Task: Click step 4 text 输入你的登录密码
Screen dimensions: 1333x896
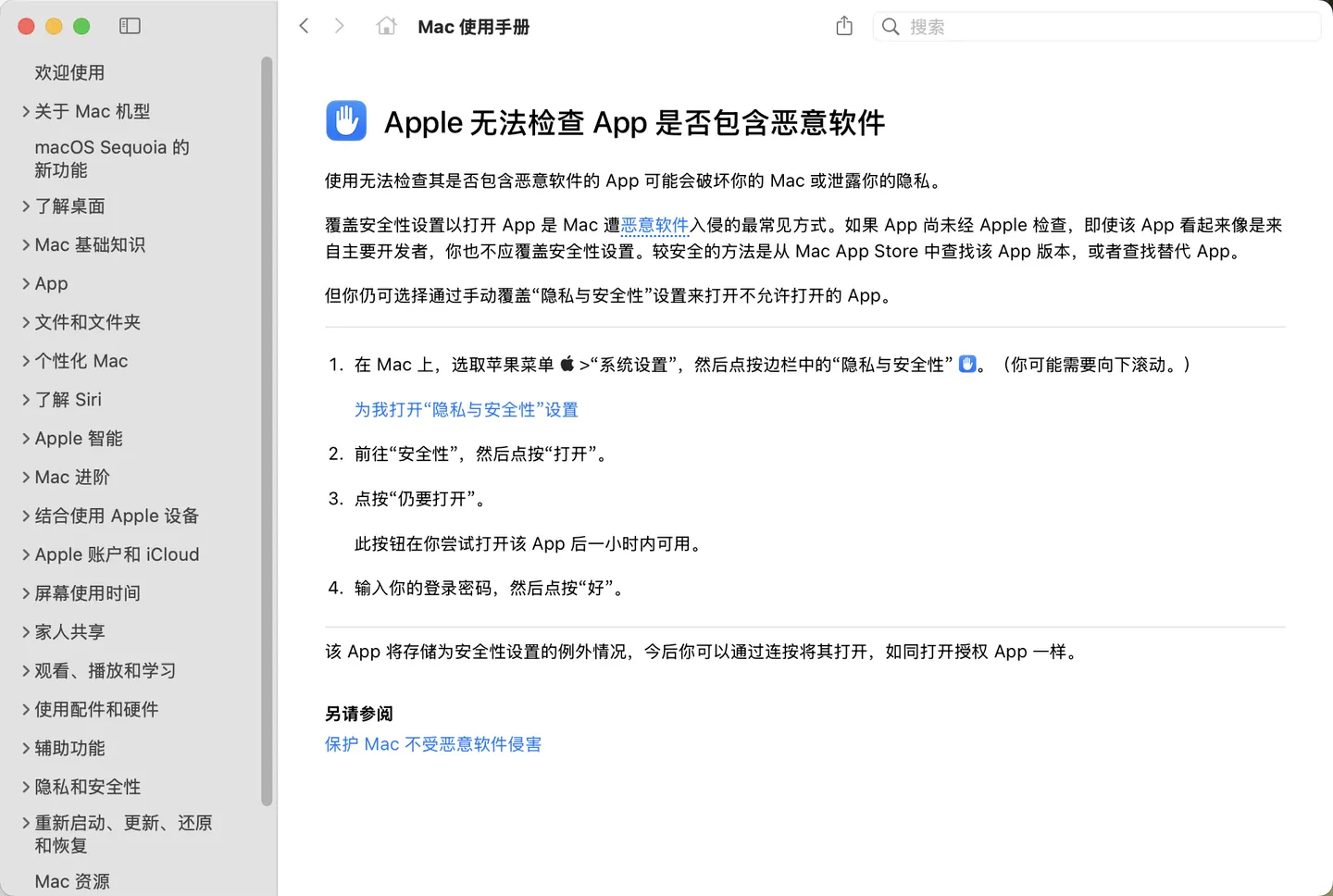Action: click(x=423, y=588)
